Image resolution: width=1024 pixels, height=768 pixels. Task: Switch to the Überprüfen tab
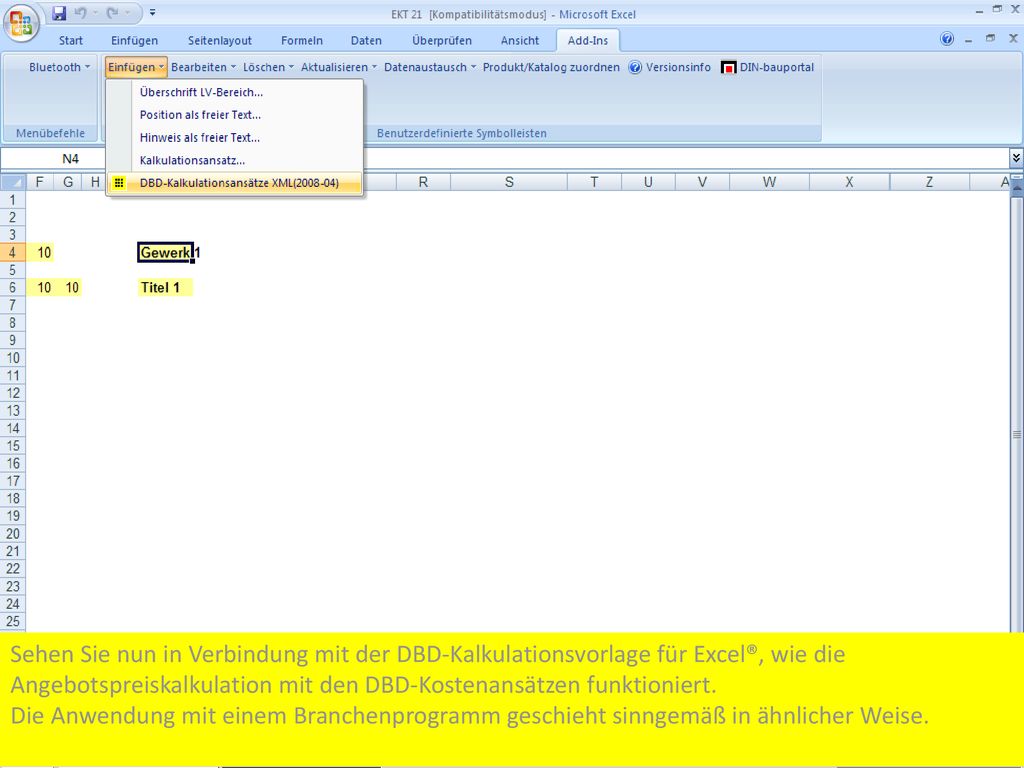pyautogui.click(x=441, y=40)
